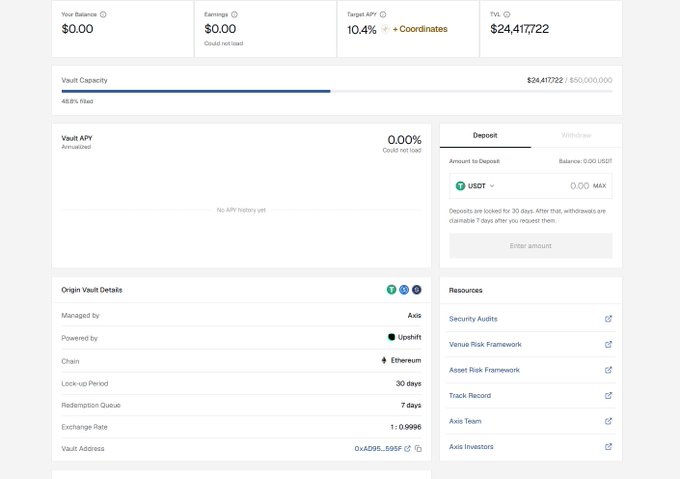Open the USDT token dropdown chevron
This screenshot has height=479, width=680.
tap(492, 186)
